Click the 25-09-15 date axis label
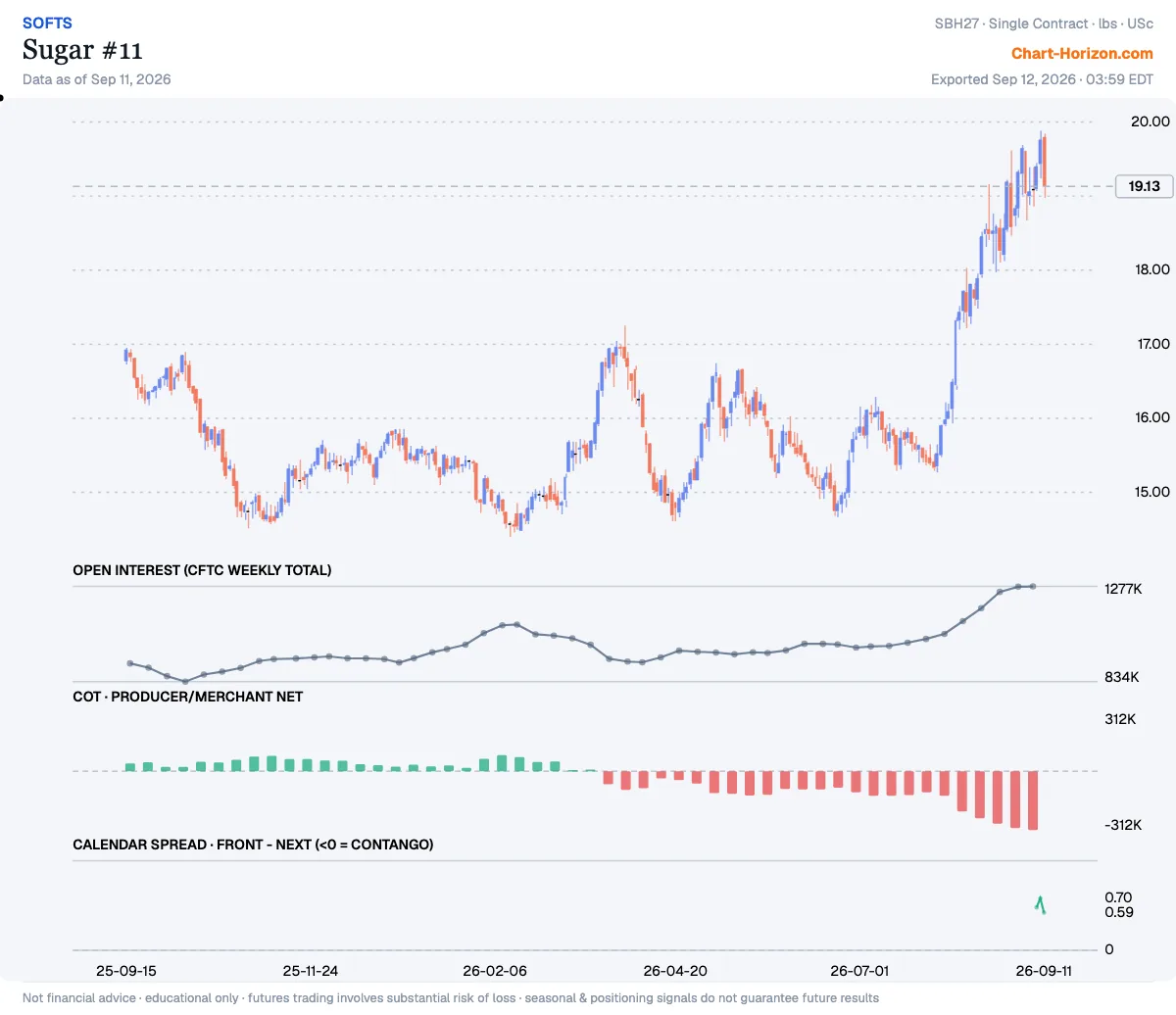Screen dimensions: 1176x1015 pos(126,971)
